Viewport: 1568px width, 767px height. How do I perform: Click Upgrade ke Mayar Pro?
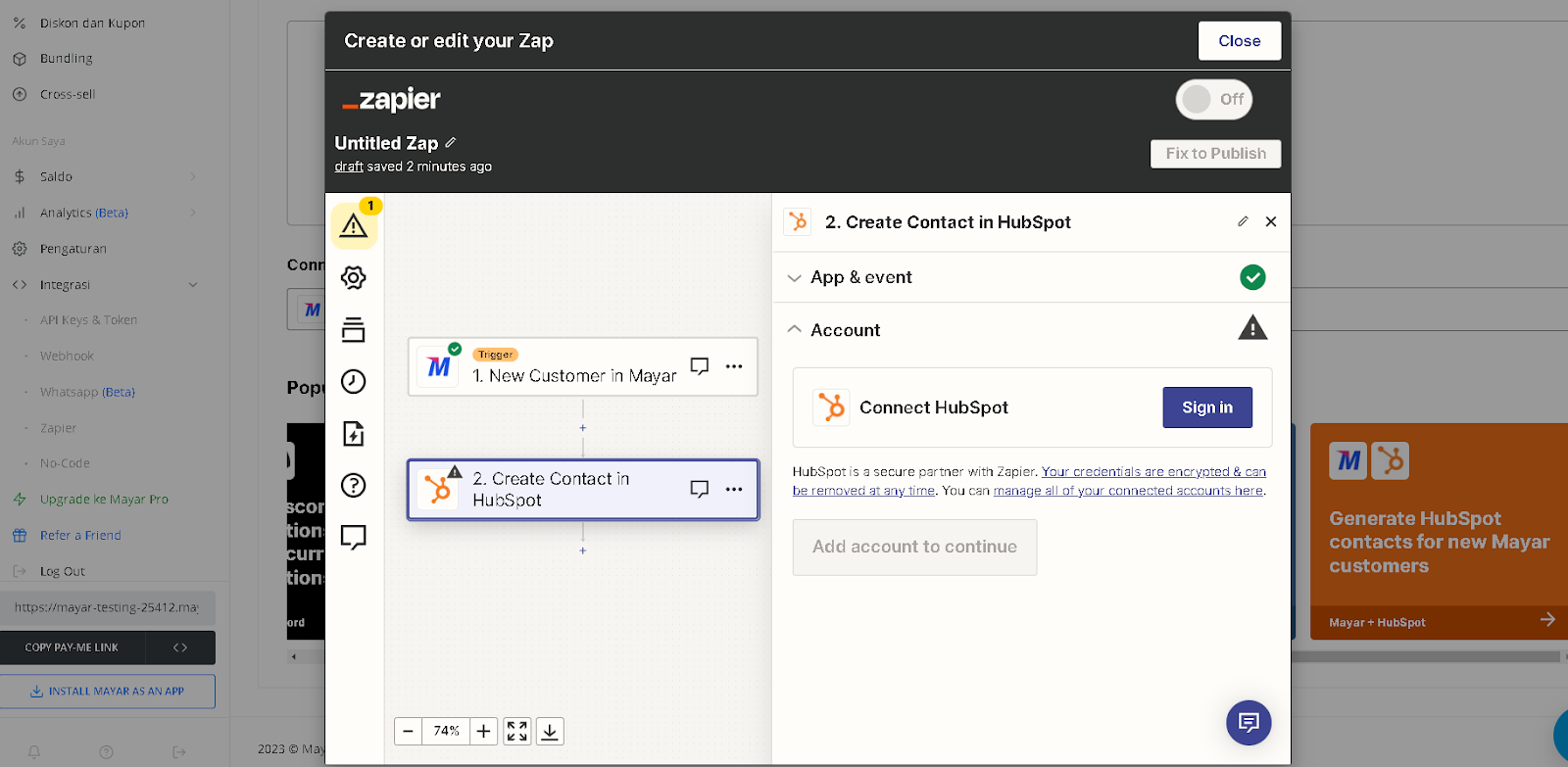coord(104,500)
